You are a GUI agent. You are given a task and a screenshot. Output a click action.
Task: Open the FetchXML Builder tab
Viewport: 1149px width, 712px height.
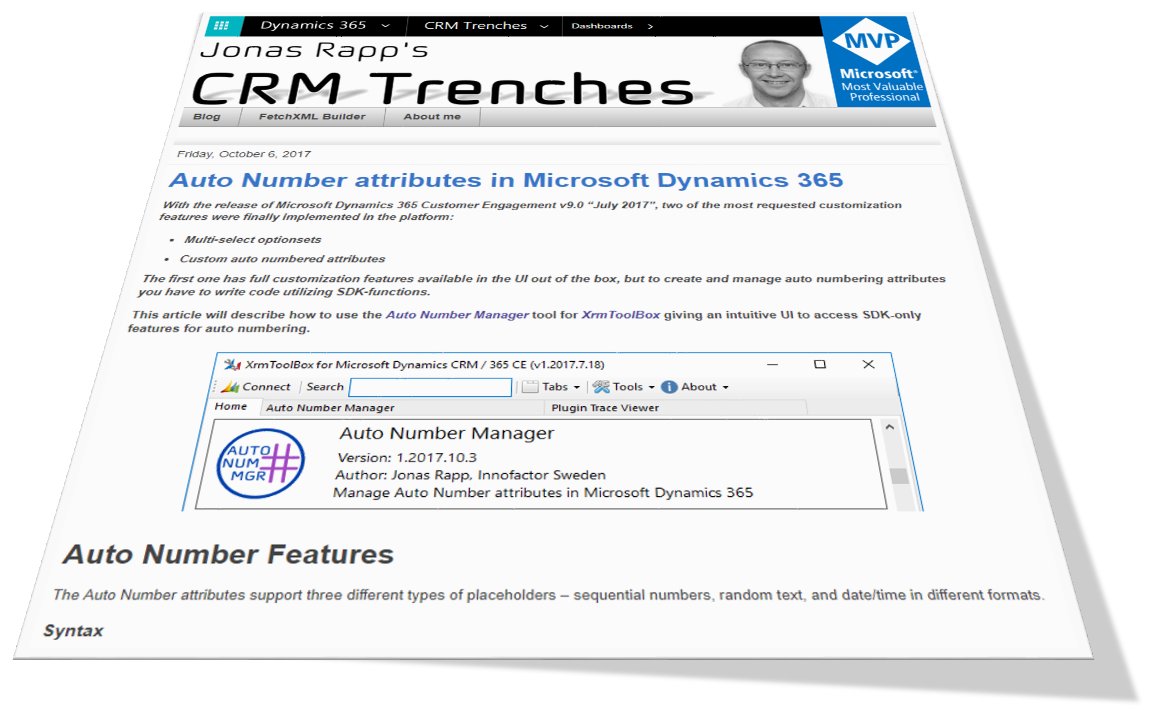point(312,116)
